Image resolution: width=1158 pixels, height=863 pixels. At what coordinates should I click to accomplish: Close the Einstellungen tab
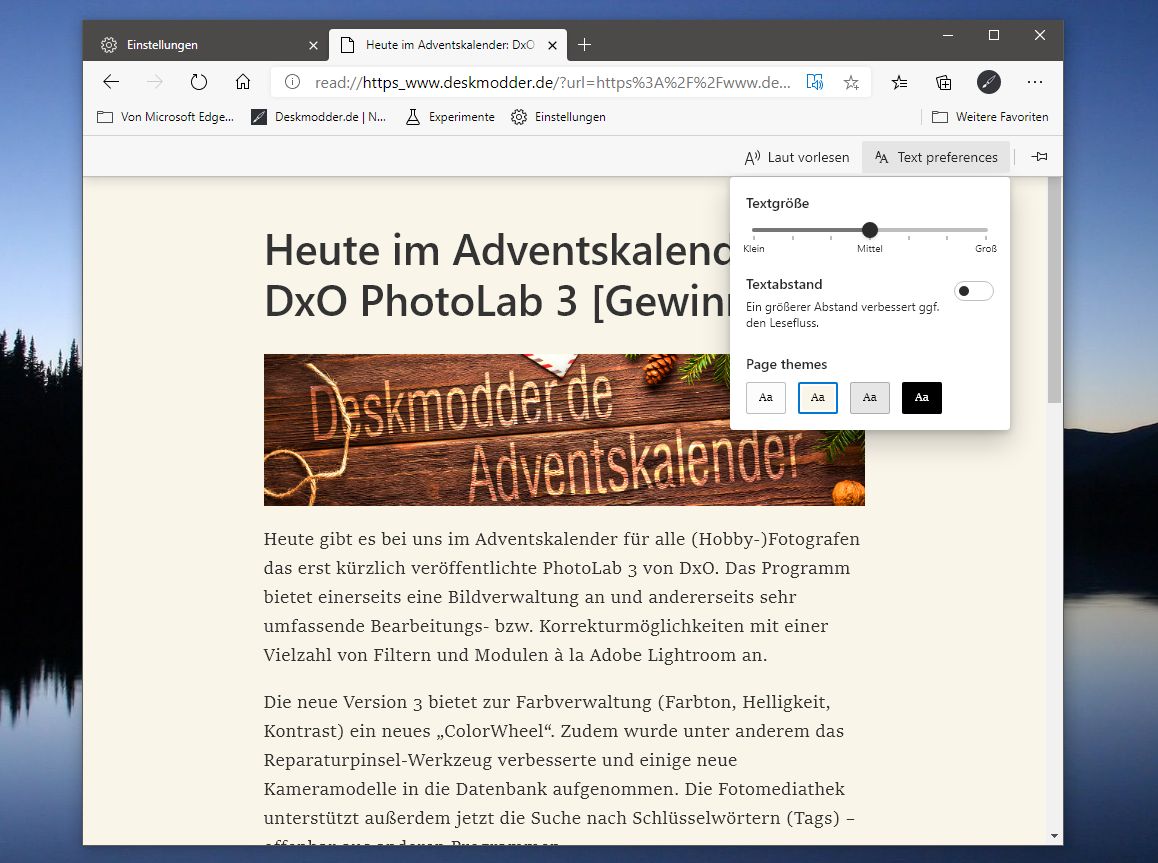pyautogui.click(x=313, y=45)
